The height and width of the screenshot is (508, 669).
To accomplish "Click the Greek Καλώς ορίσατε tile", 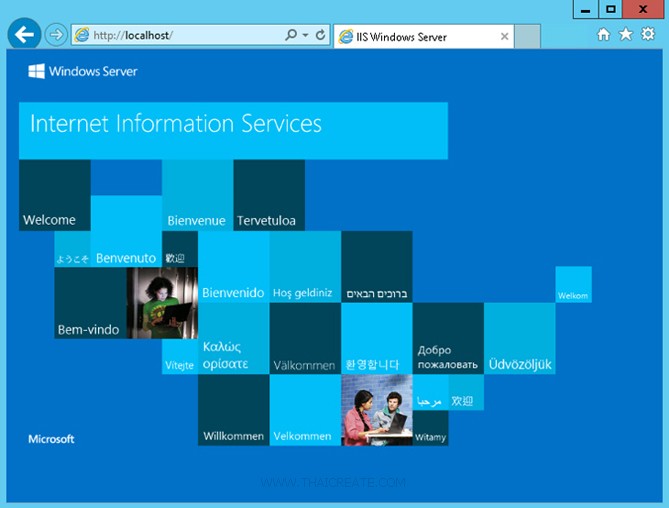I will tap(234, 339).
